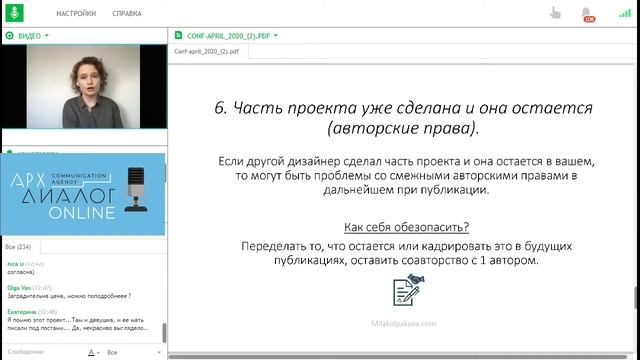The width and height of the screenshot is (640, 360).
Task: Click the 'Как себя обезопасить?' heading on slide
Action: (407, 227)
